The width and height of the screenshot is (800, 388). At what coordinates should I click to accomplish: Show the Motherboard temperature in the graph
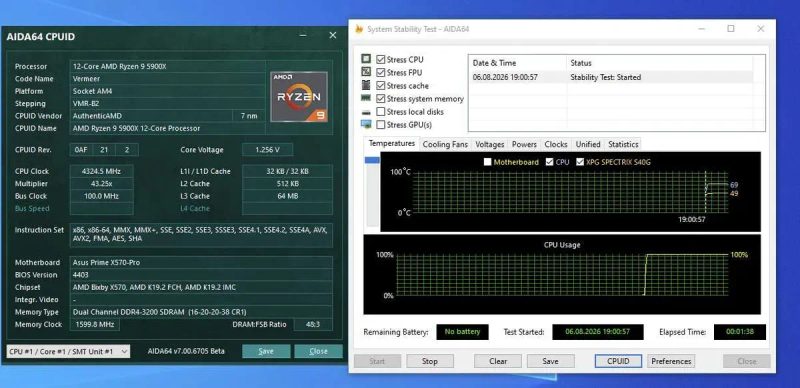point(487,162)
